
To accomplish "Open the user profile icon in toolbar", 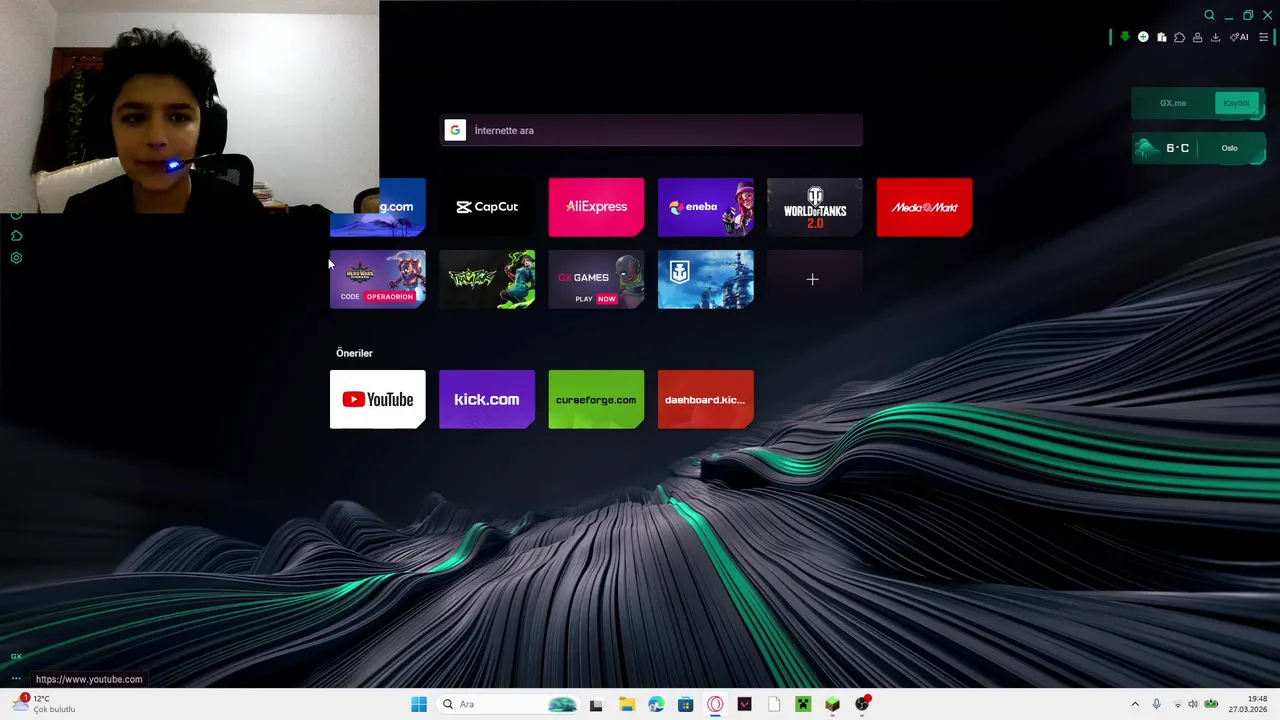I will click(1197, 37).
